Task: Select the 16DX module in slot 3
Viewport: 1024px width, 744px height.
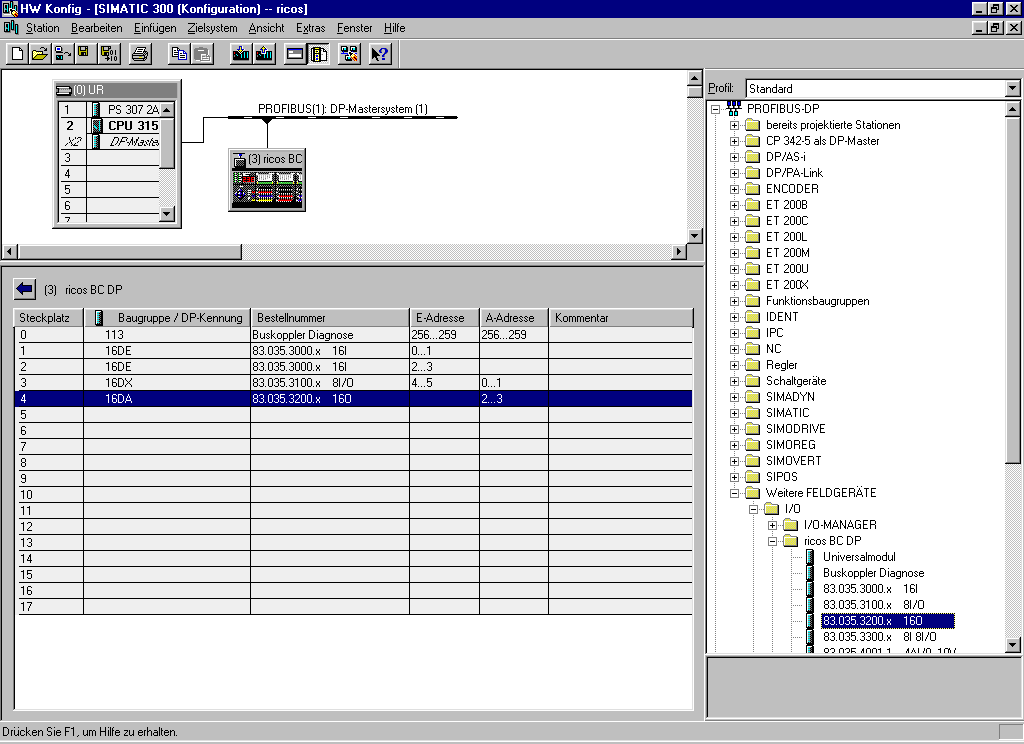Action: coord(353,383)
